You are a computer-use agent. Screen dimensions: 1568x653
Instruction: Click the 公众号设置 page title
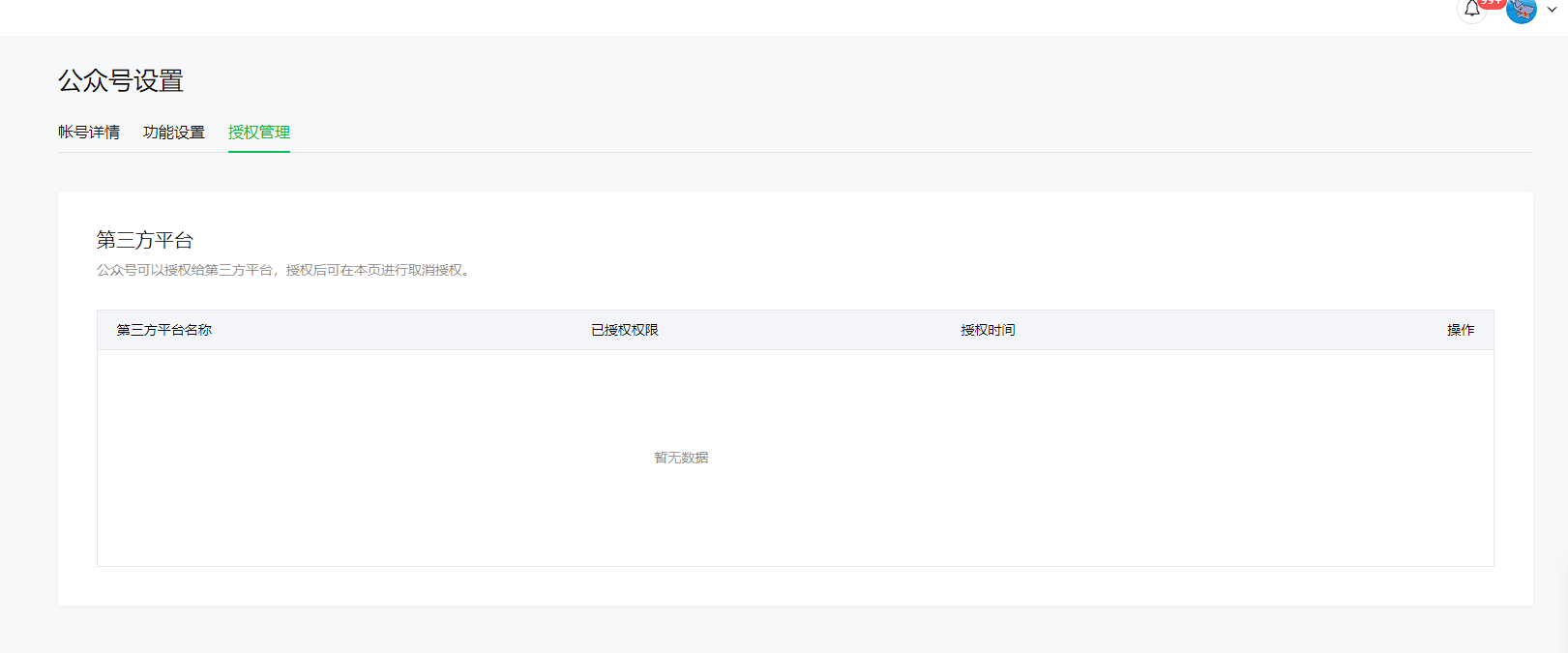pos(121,80)
